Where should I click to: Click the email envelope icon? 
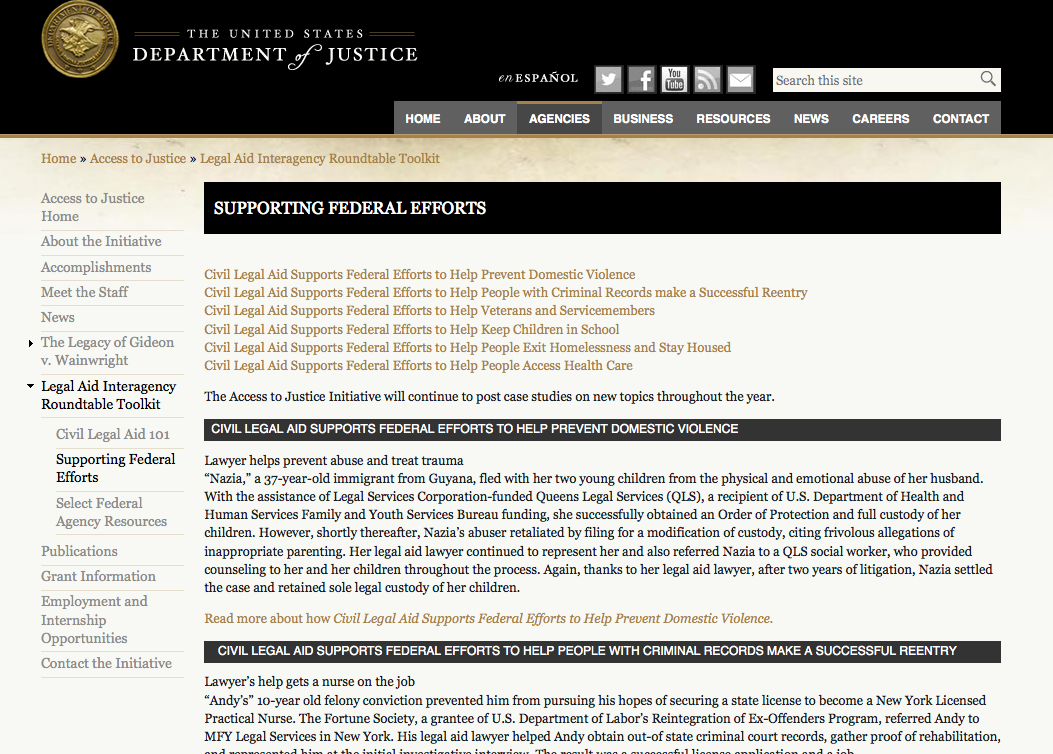click(740, 80)
